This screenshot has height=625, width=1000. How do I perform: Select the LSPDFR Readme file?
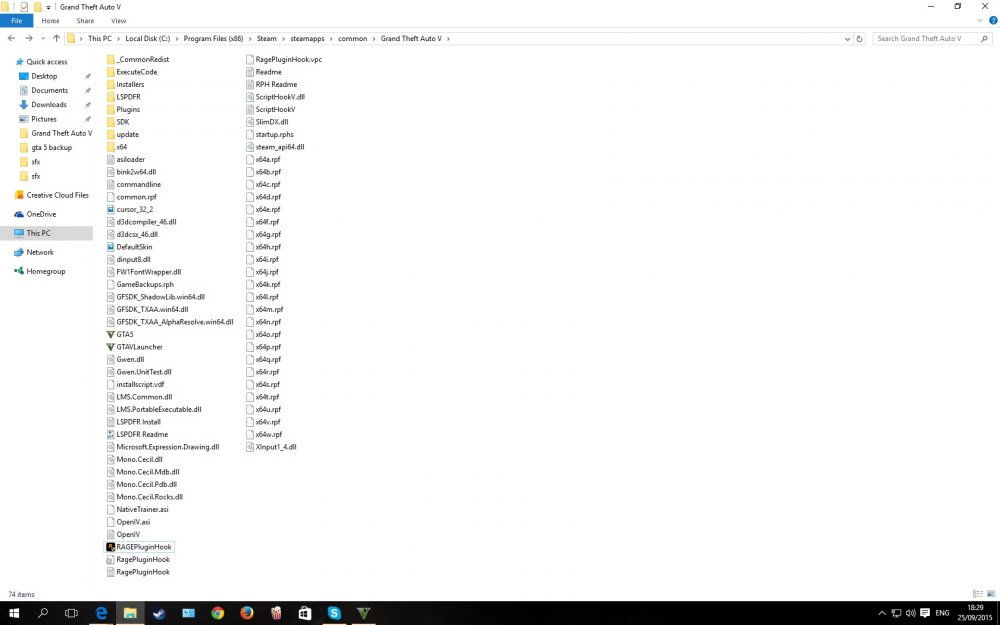pyautogui.click(x=137, y=434)
